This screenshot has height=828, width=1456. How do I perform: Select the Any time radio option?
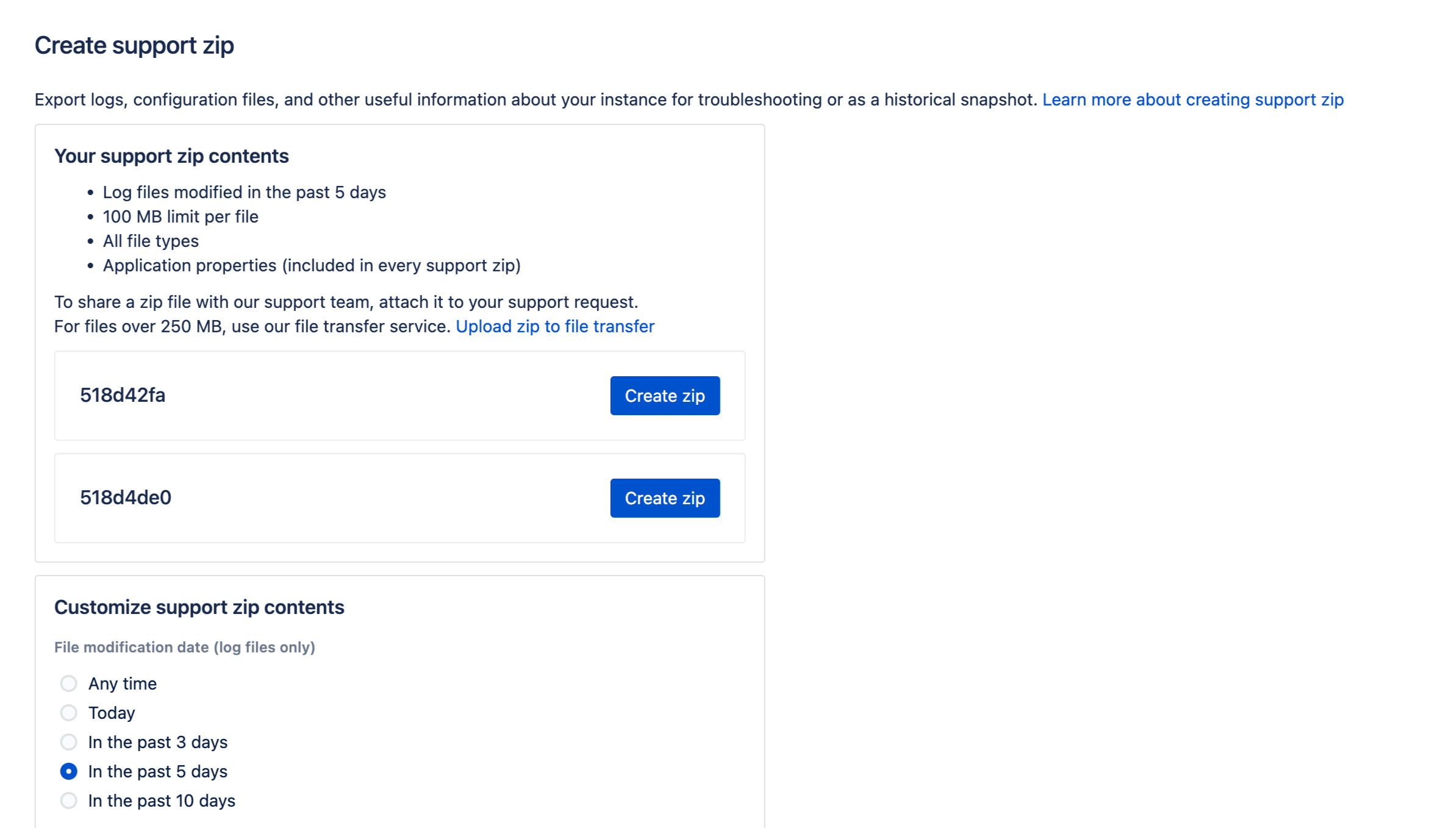69,683
